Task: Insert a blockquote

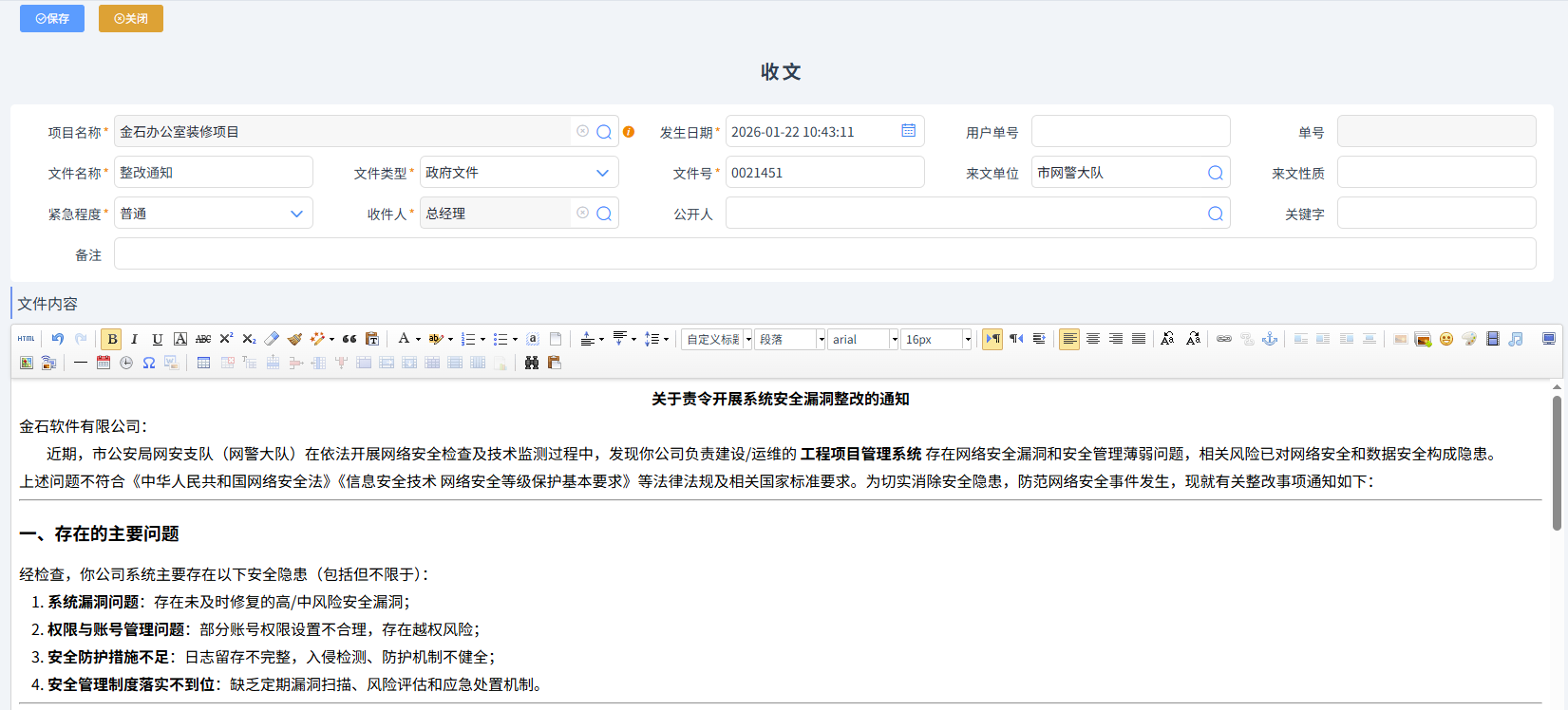Action: coord(349,339)
